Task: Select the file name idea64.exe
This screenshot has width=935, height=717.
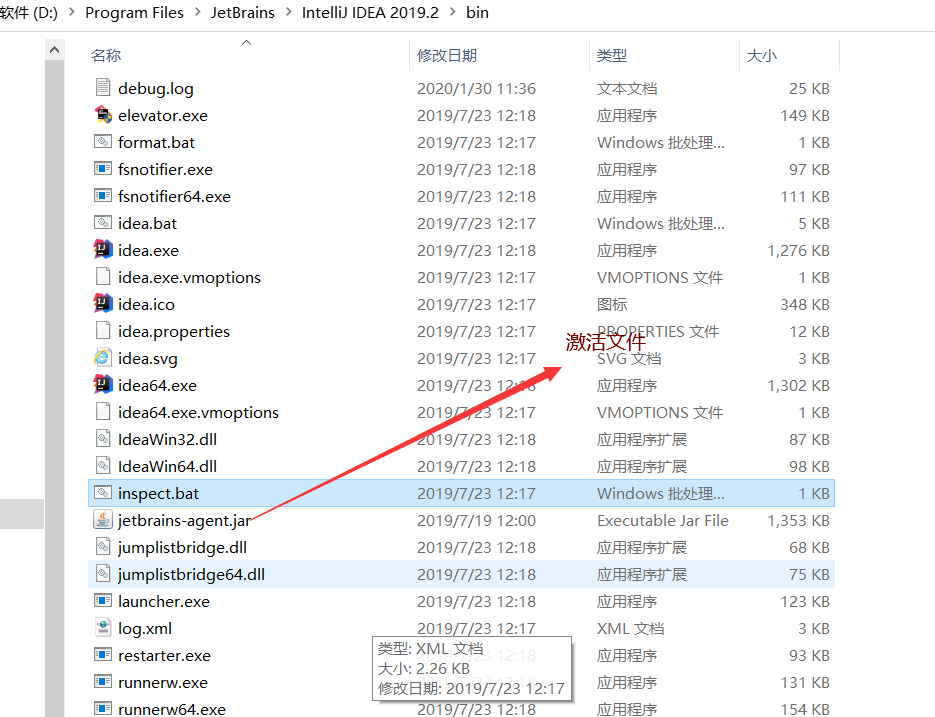Action: pos(157,385)
